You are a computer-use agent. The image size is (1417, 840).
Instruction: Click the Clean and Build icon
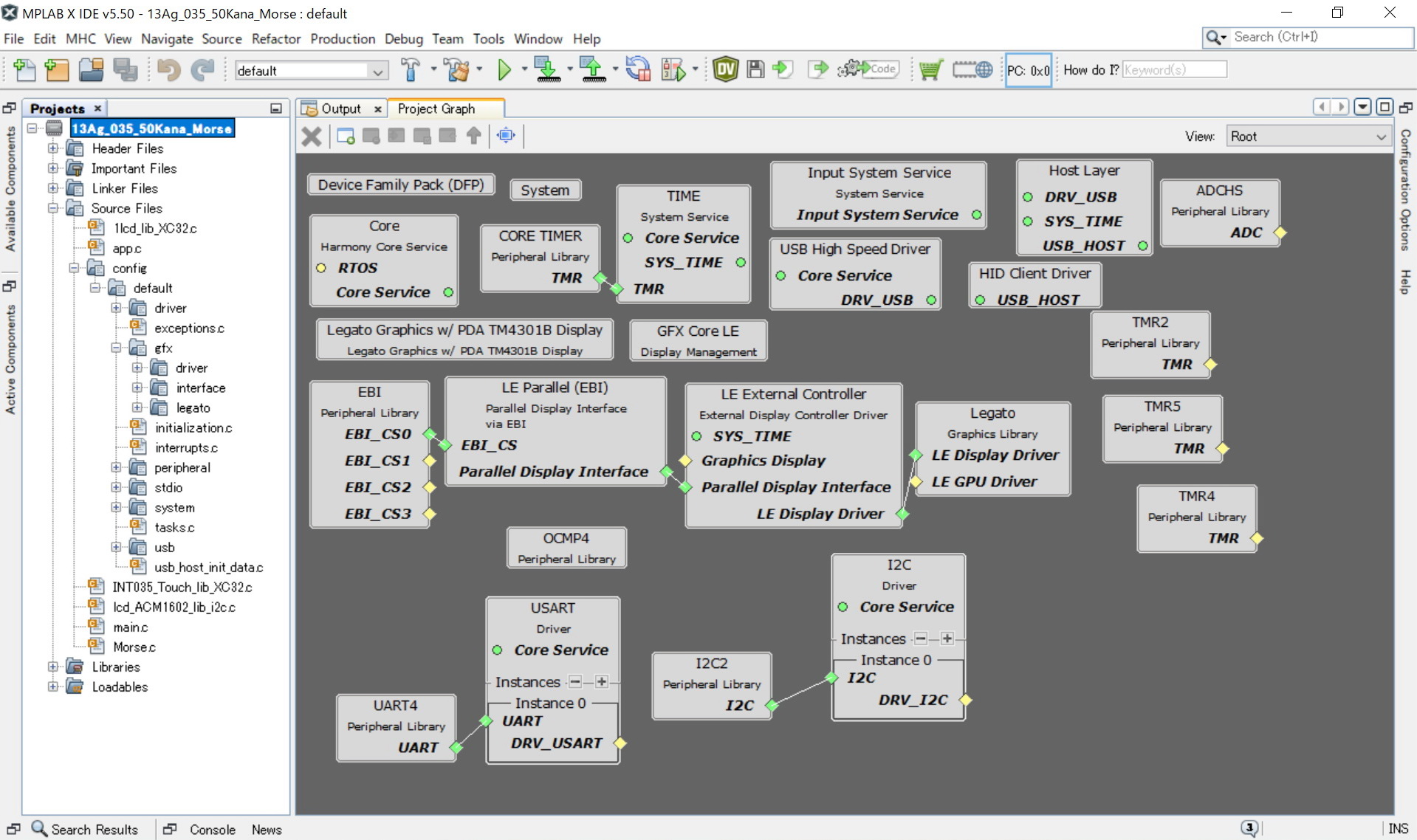(457, 70)
